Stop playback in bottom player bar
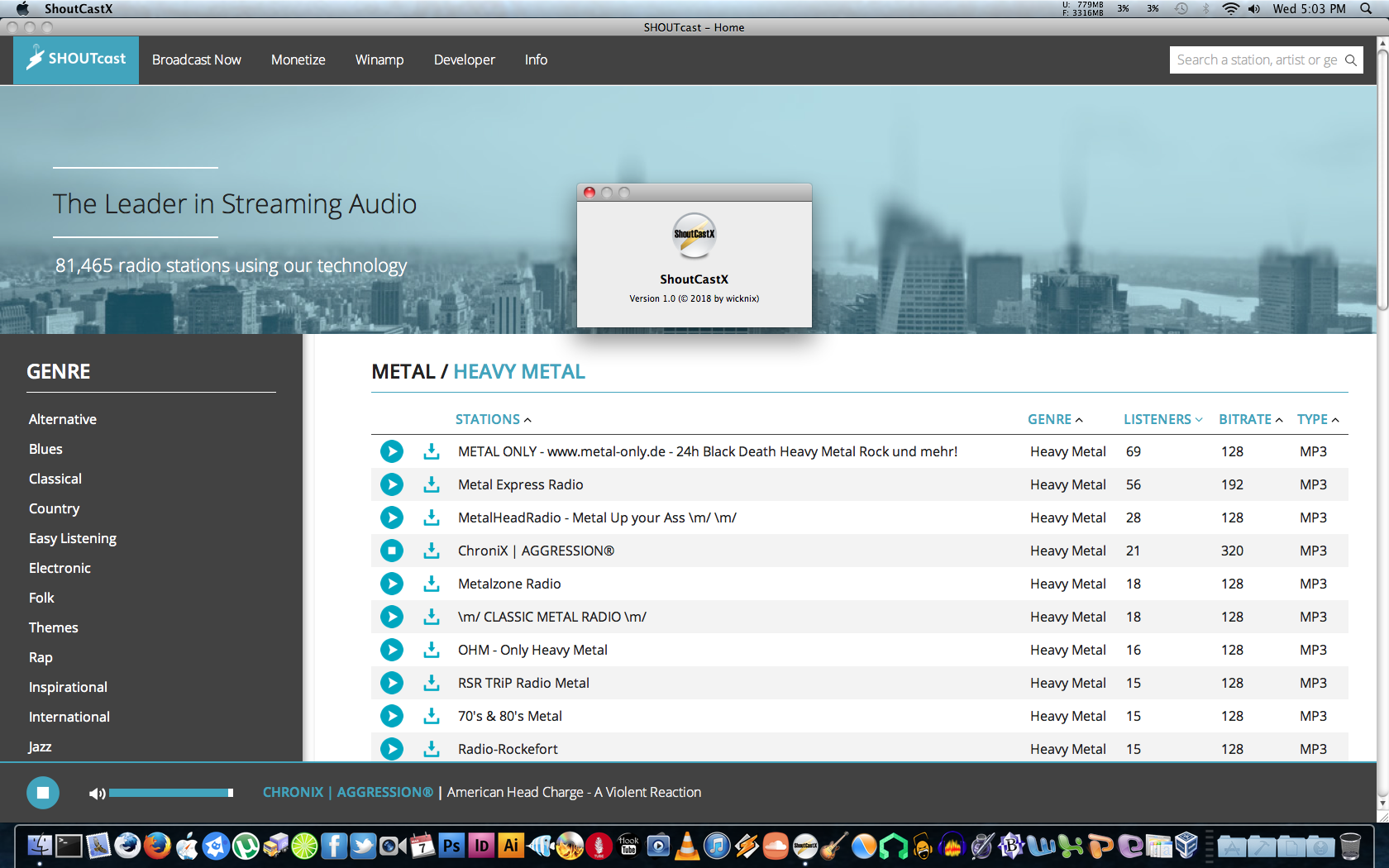 coord(43,793)
